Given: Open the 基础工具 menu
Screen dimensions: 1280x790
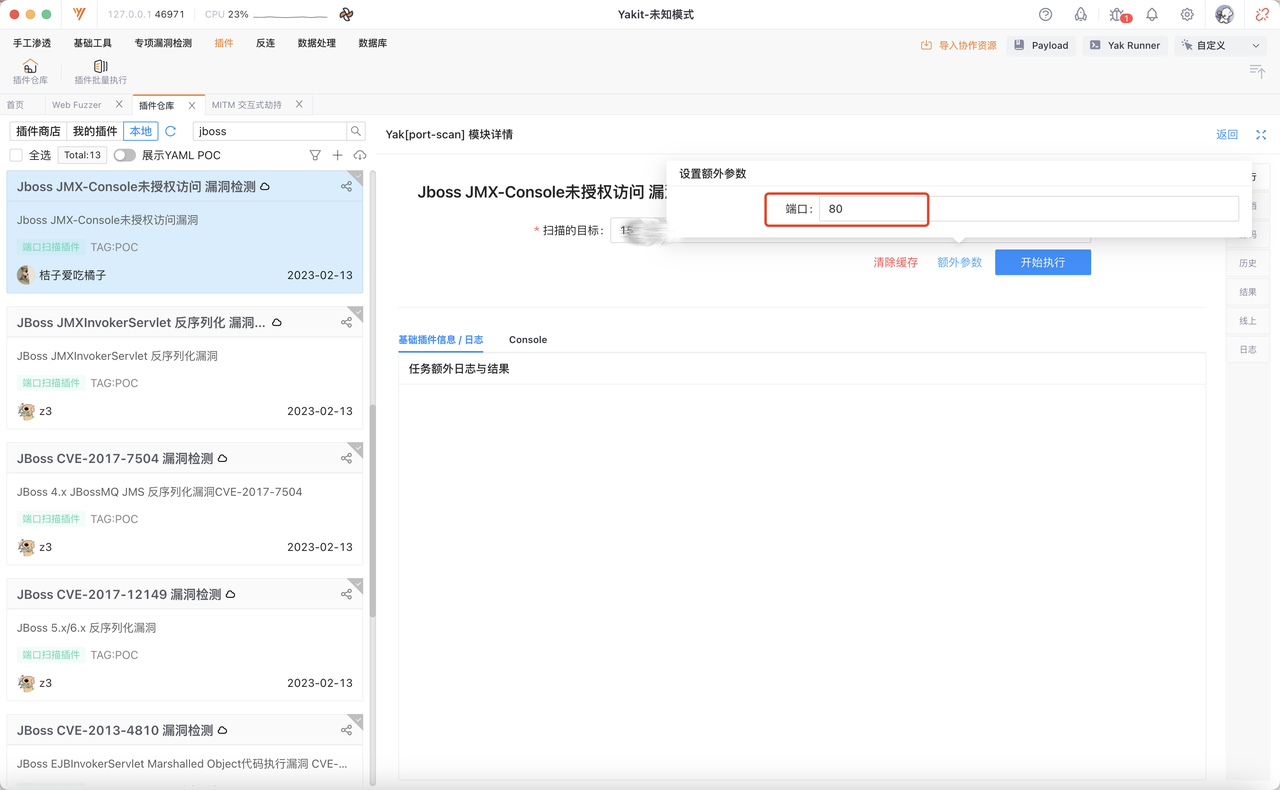Looking at the screenshot, I should (93, 44).
